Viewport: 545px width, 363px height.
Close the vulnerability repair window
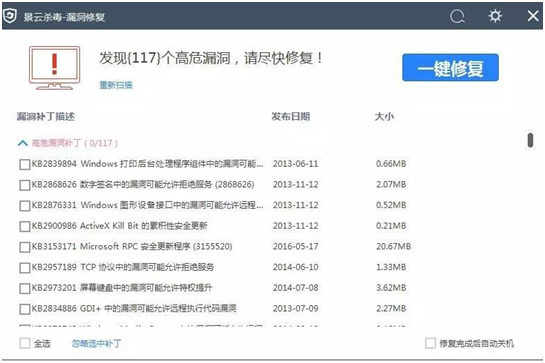coord(533,16)
